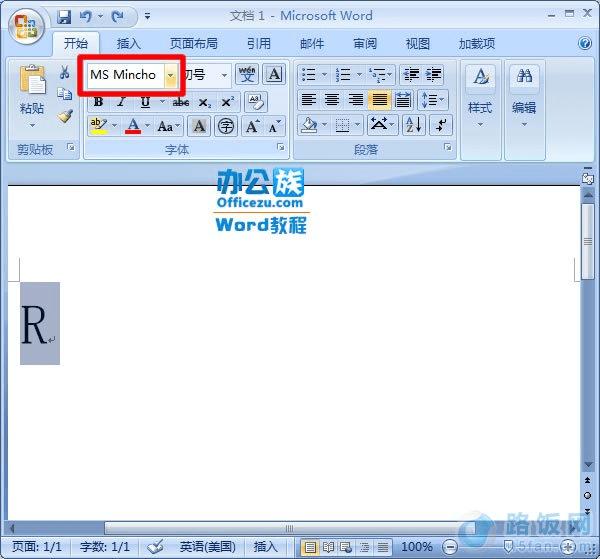Toggle Underline formatting
This screenshot has width=600, height=559.
pyautogui.click(x=145, y=102)
